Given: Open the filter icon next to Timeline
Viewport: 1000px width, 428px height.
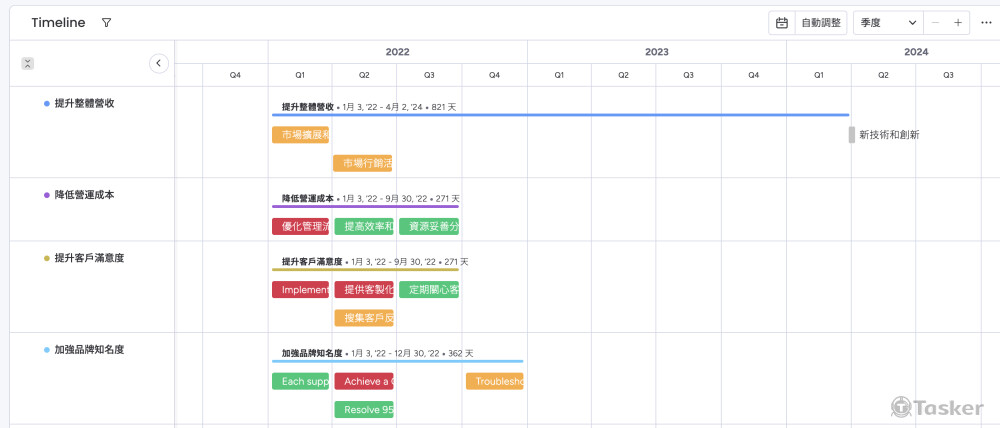Looking at the screenshot, I should (107, 23).
